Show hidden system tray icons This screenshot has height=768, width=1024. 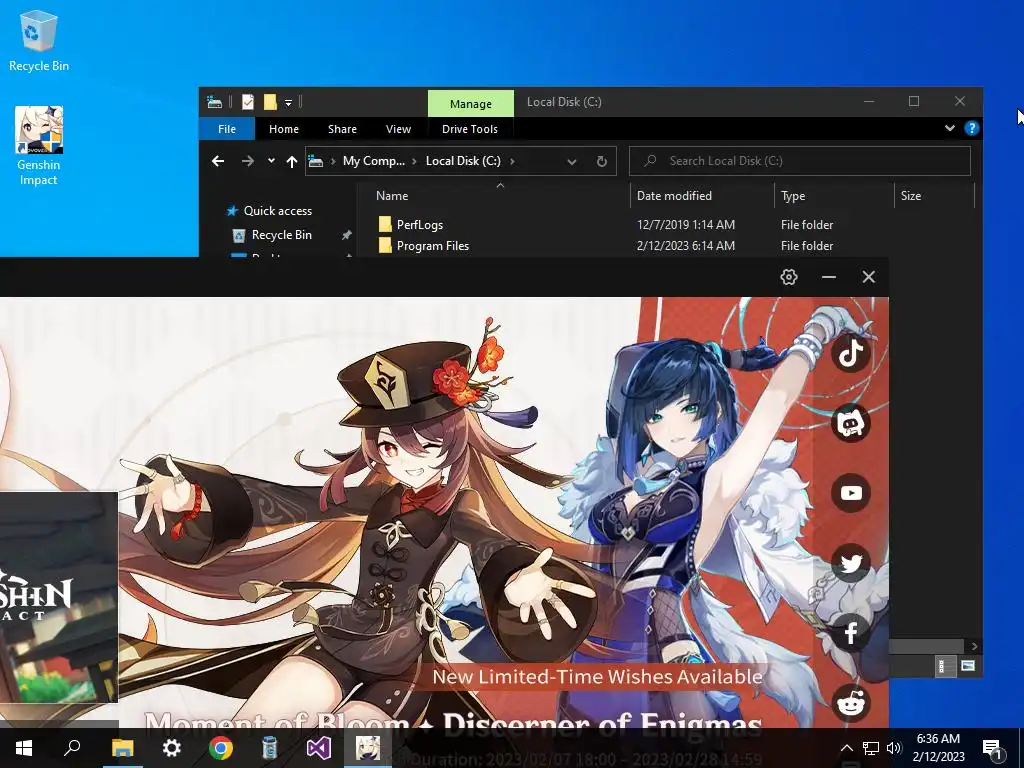tap(846, 748)
